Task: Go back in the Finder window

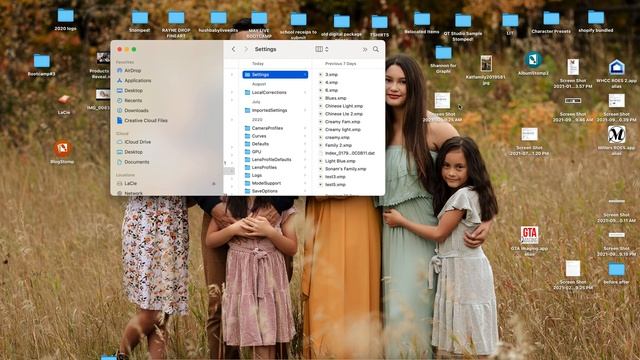Action: click(x=233, y=49)
